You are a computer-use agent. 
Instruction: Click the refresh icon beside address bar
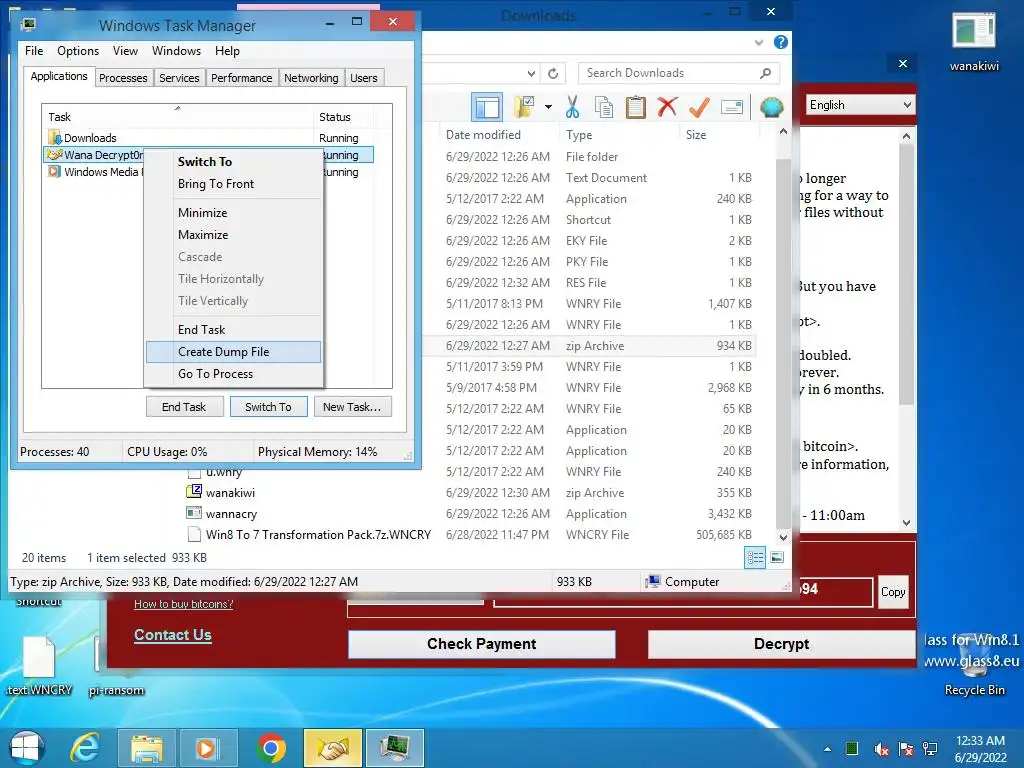[553, 73]
